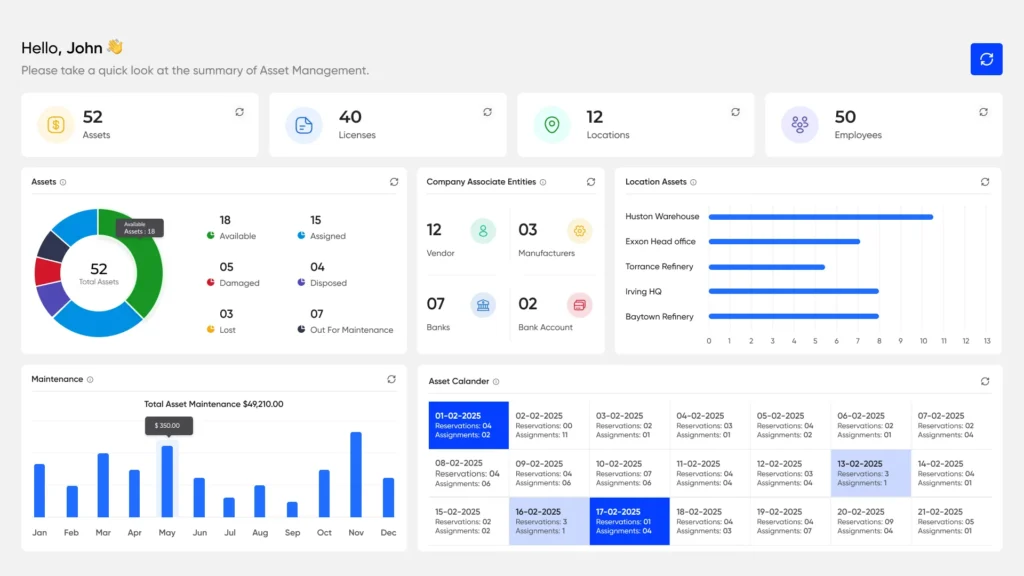The image size is (1024, 576).
Task: Reload the Location Assets chart
Action: tap(985, 182)
